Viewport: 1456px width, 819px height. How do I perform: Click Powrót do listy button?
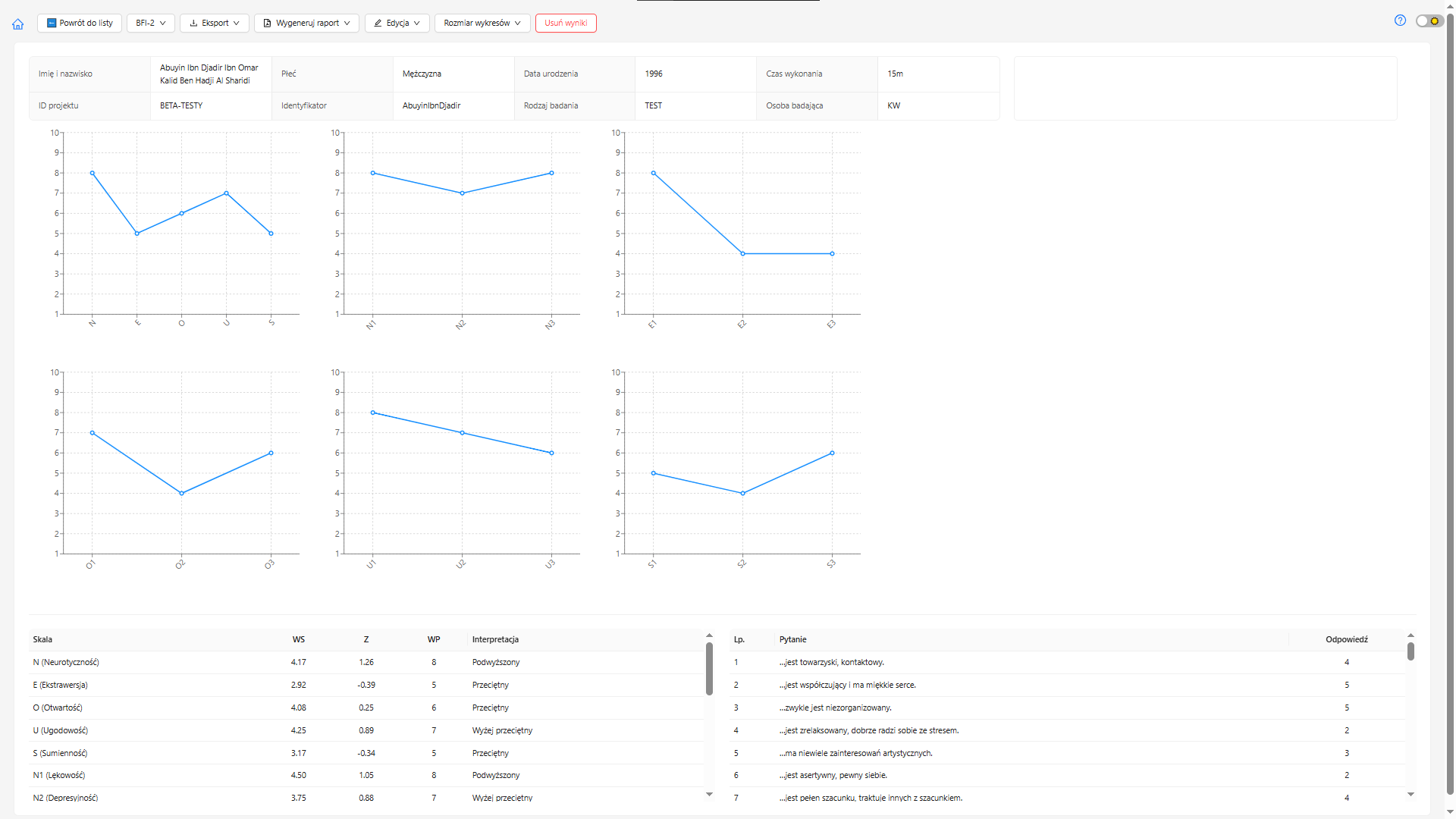[80, 23]
